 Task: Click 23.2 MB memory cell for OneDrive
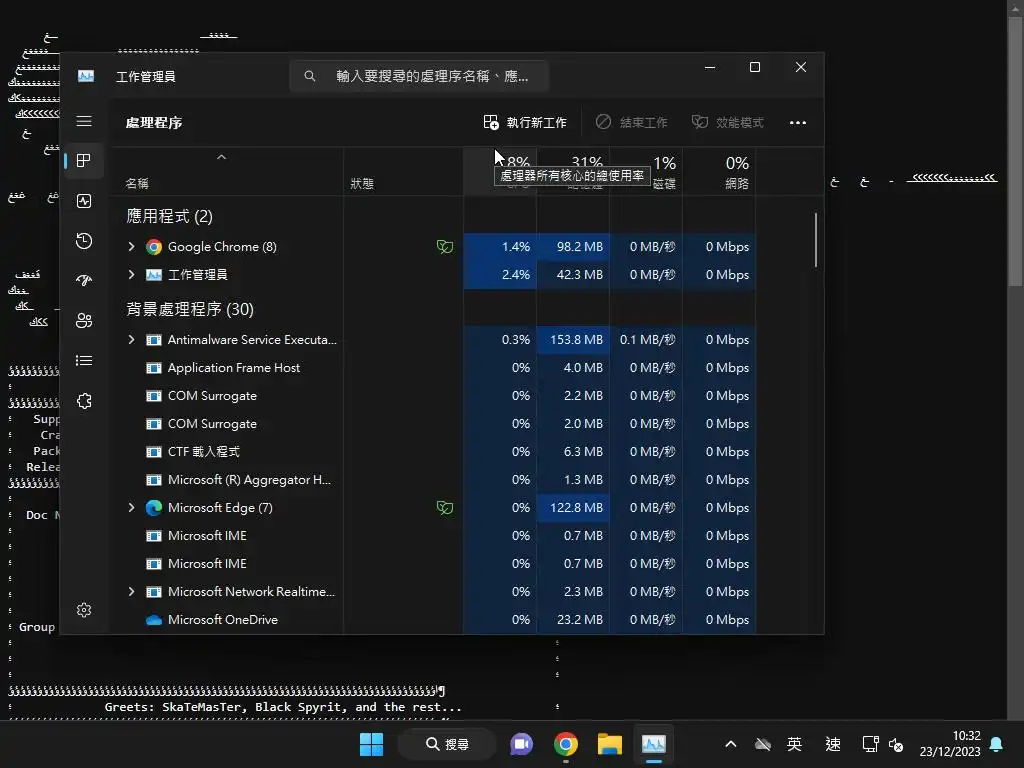point(573,620)
